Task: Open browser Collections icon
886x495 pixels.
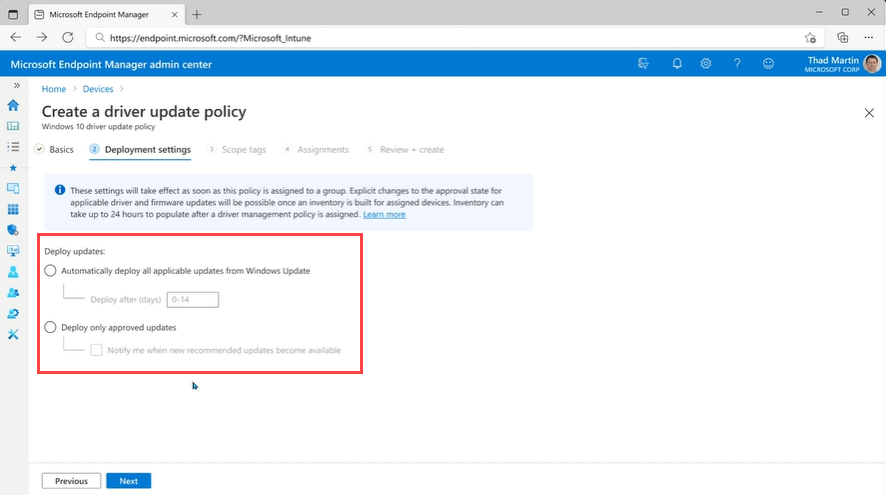Action: coord(842,38)
